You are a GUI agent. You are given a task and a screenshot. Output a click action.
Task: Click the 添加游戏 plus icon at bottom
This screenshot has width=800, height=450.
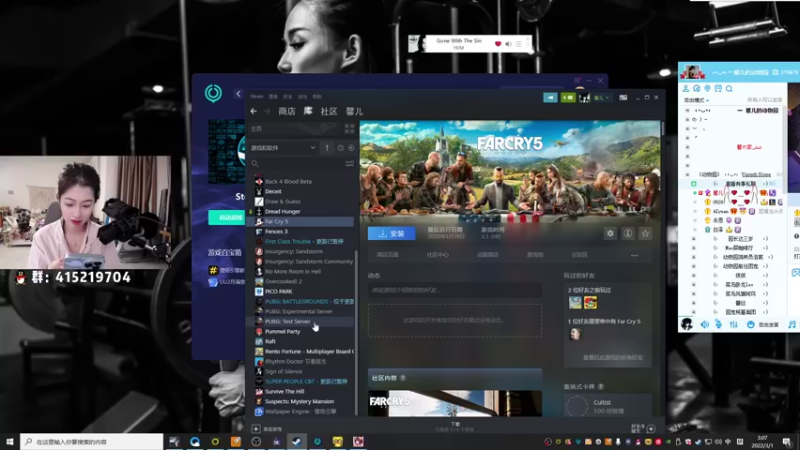pos(256,429)
